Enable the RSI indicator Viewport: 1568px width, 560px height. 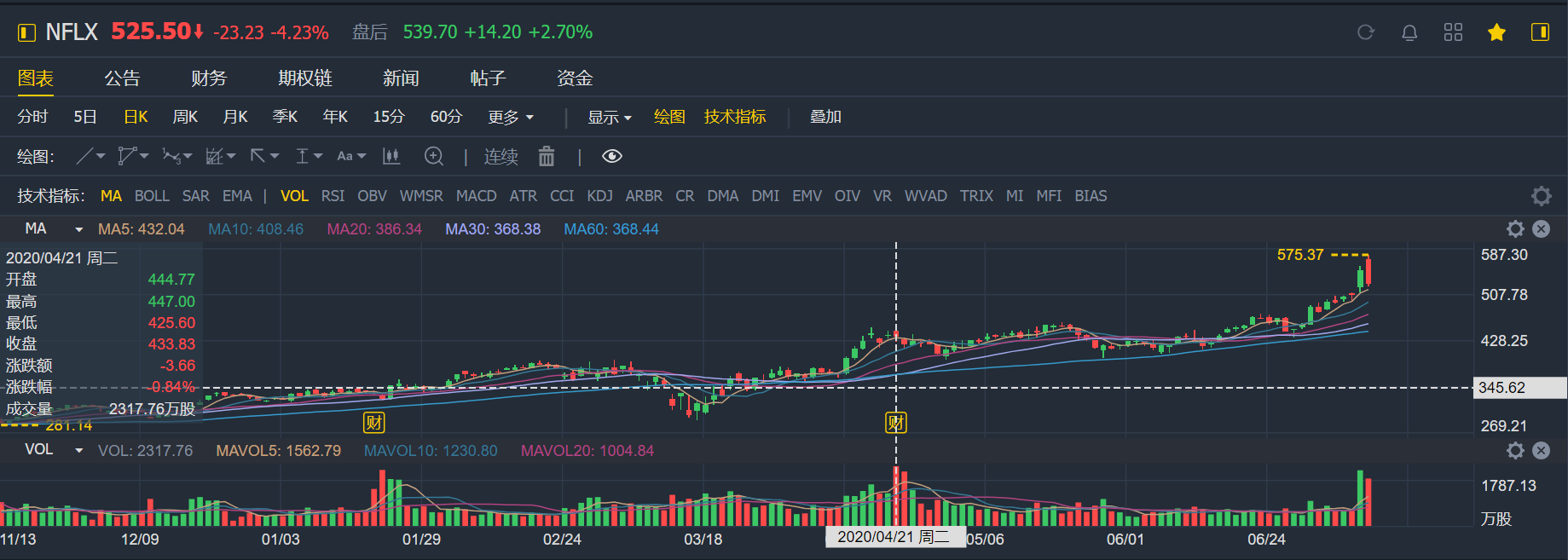(x=333, y=196)
